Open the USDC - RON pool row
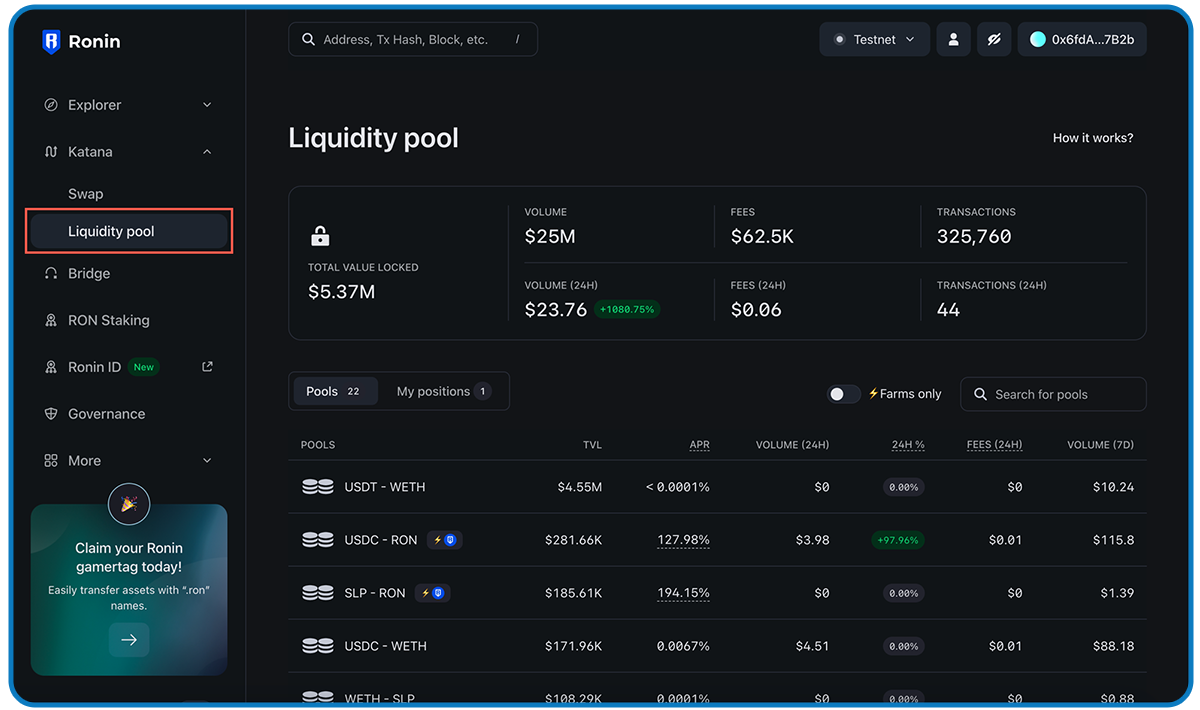1200x710 pixels. coord(717,540)
